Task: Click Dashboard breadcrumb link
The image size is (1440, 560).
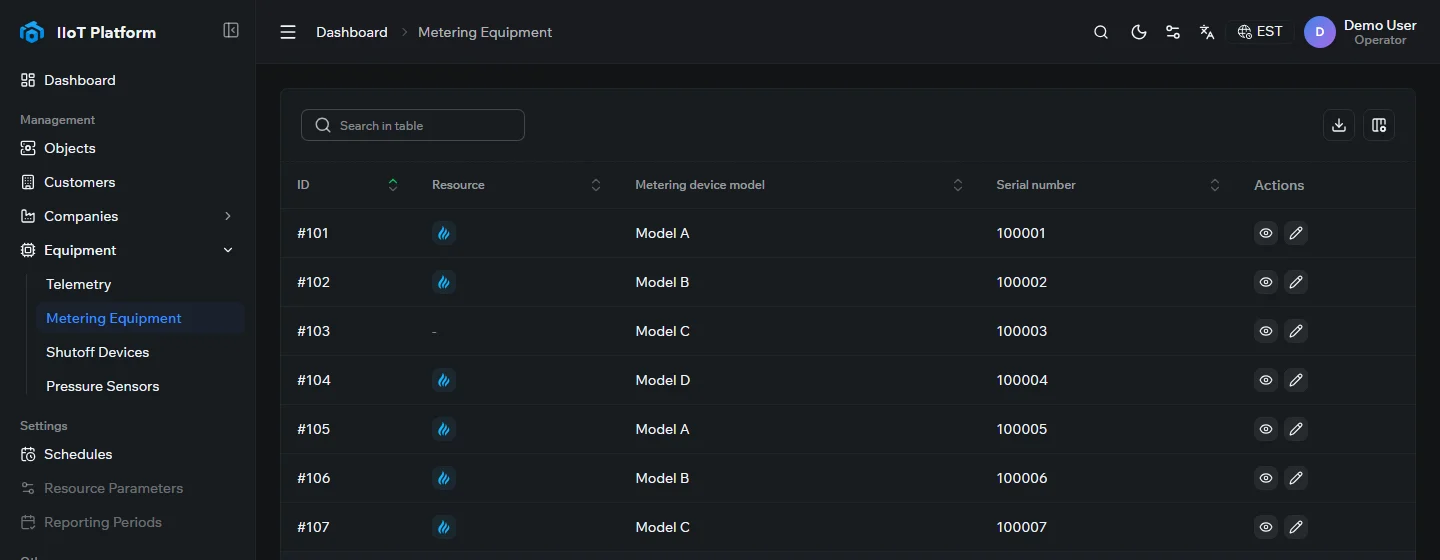Action: coord(352,32)
